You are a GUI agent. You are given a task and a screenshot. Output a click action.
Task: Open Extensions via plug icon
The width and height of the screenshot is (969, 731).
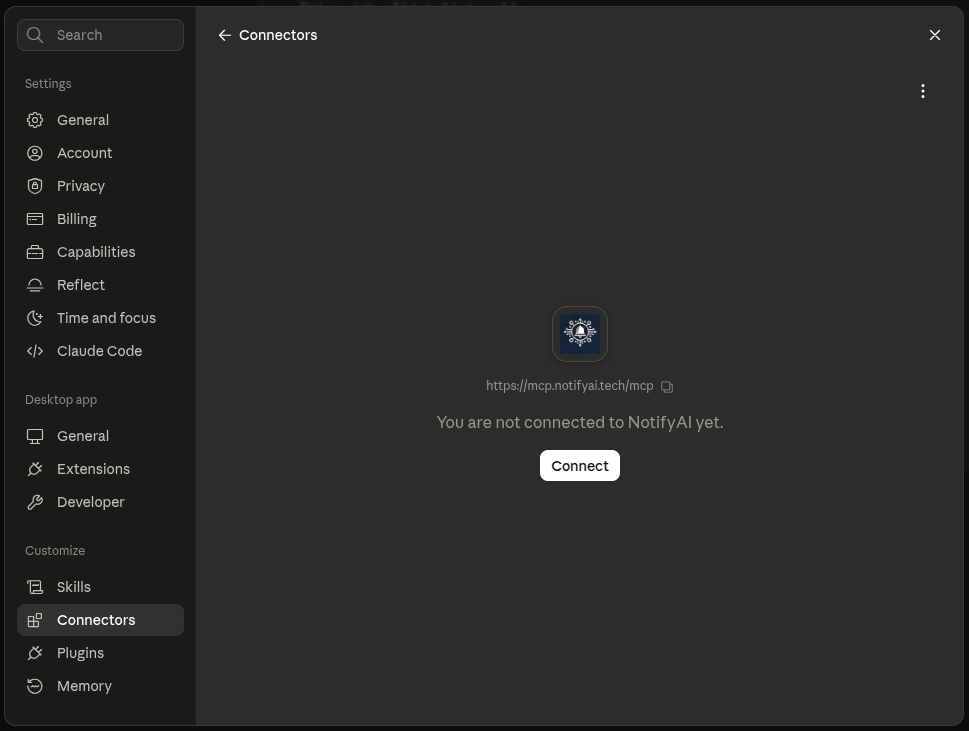(x=35, y=469)
